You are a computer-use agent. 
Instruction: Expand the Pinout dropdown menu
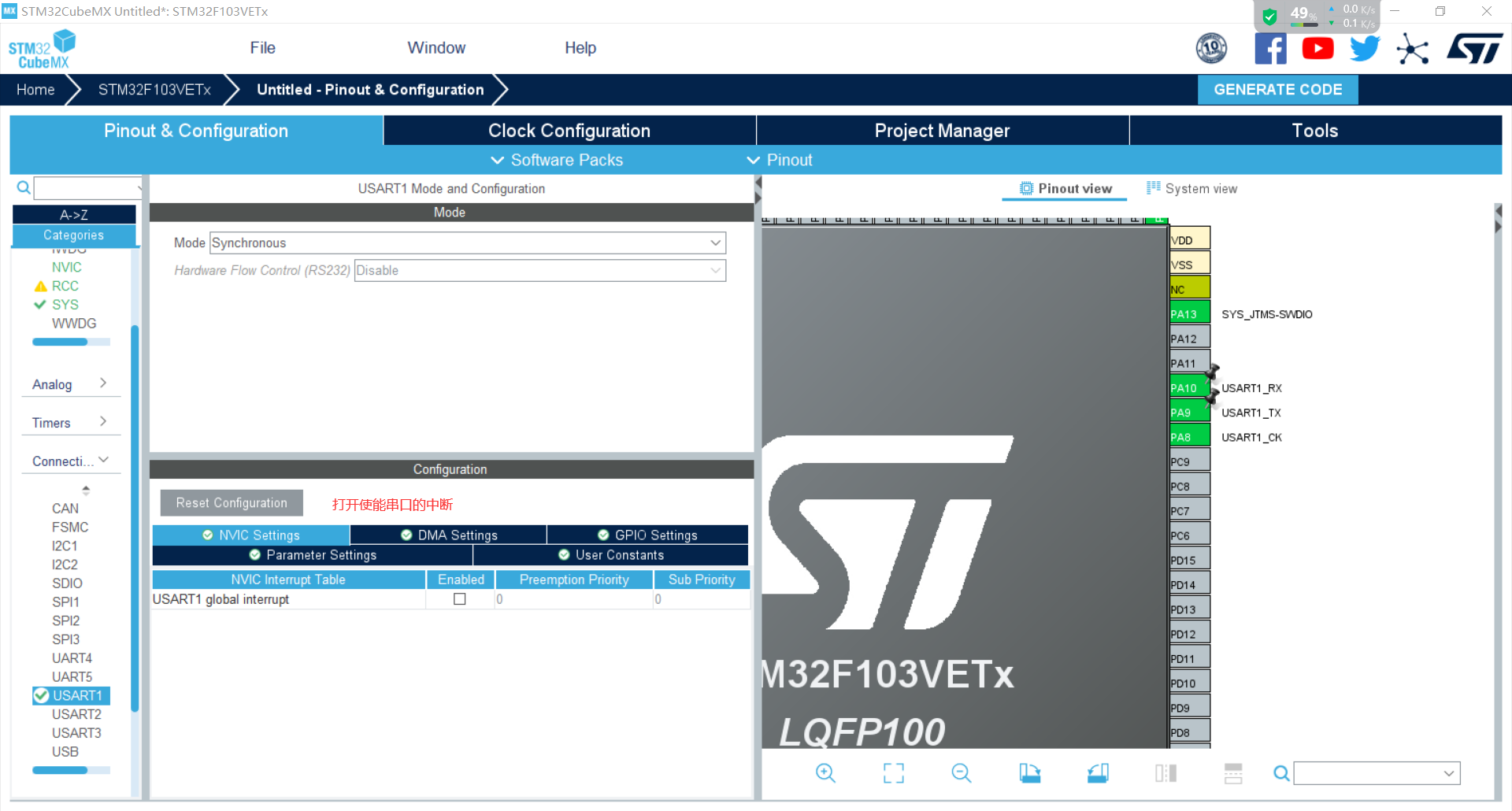point(779,160)
